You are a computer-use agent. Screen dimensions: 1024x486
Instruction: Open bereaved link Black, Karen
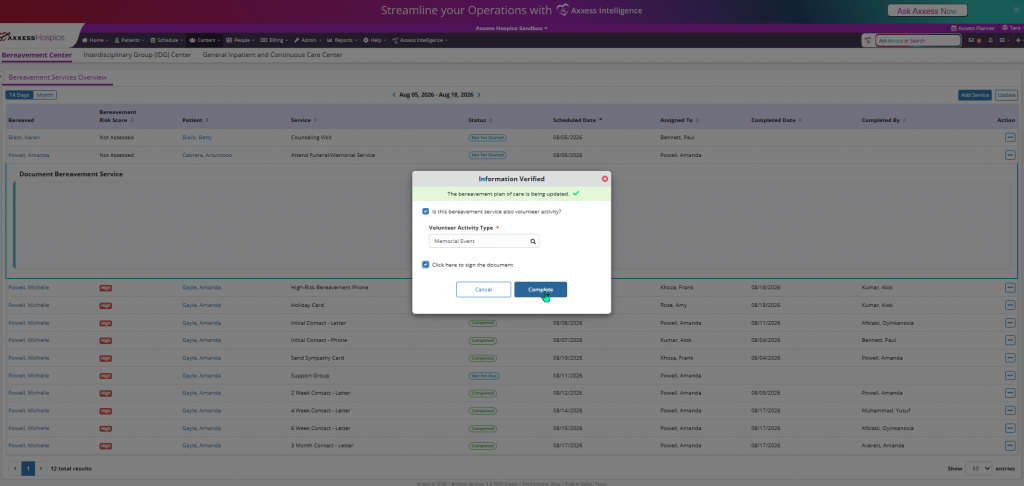tap(24, 138)
